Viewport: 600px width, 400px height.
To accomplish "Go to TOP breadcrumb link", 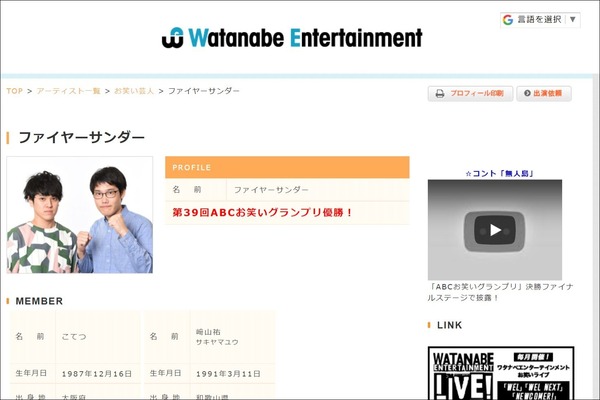I will pyautogui.click(x=15, y=91).
